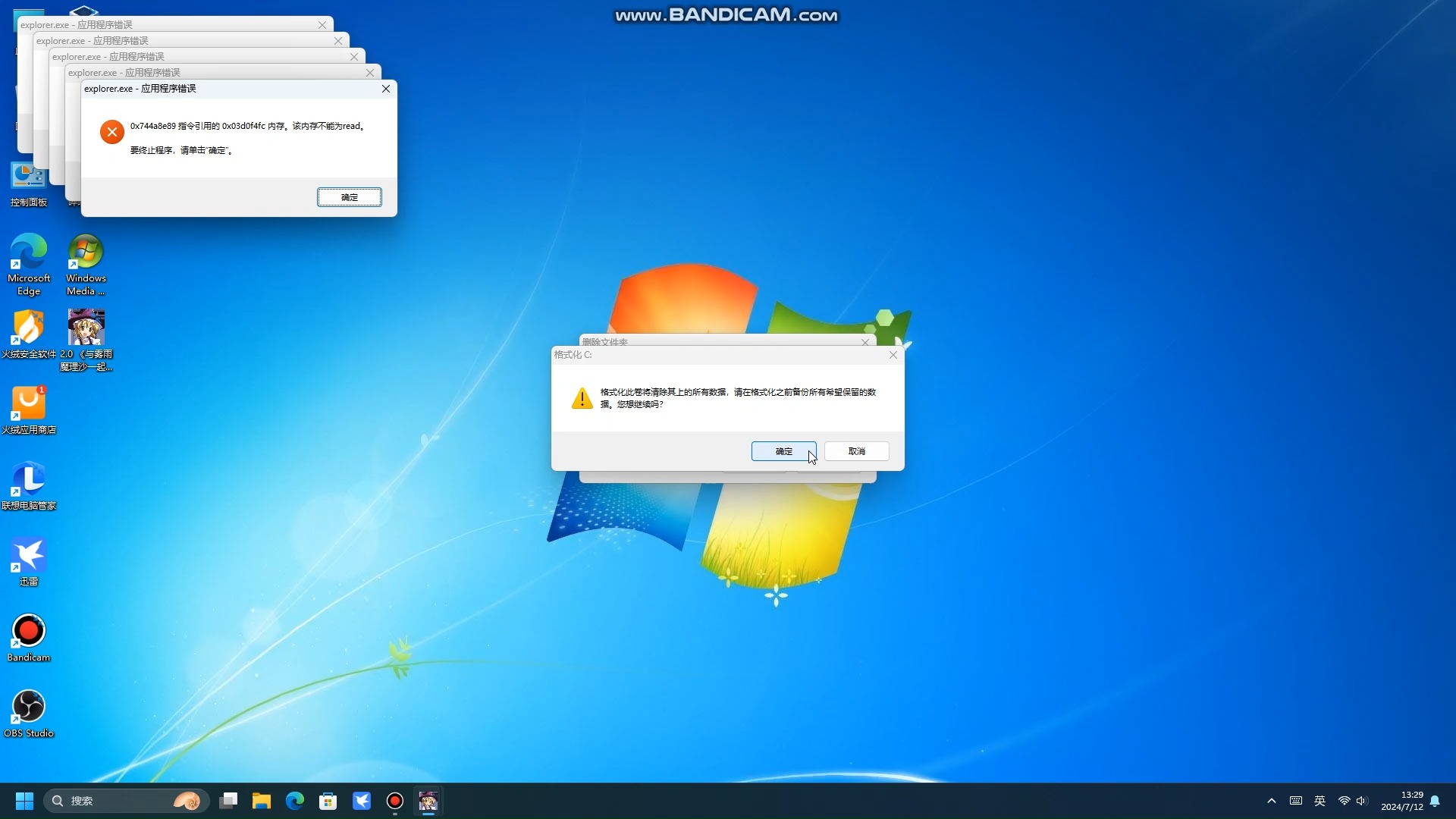Viewport: 1456px width, 819px height.
Task: Click 确定 to confirm formatting drive C:
Action: (783, 451)
